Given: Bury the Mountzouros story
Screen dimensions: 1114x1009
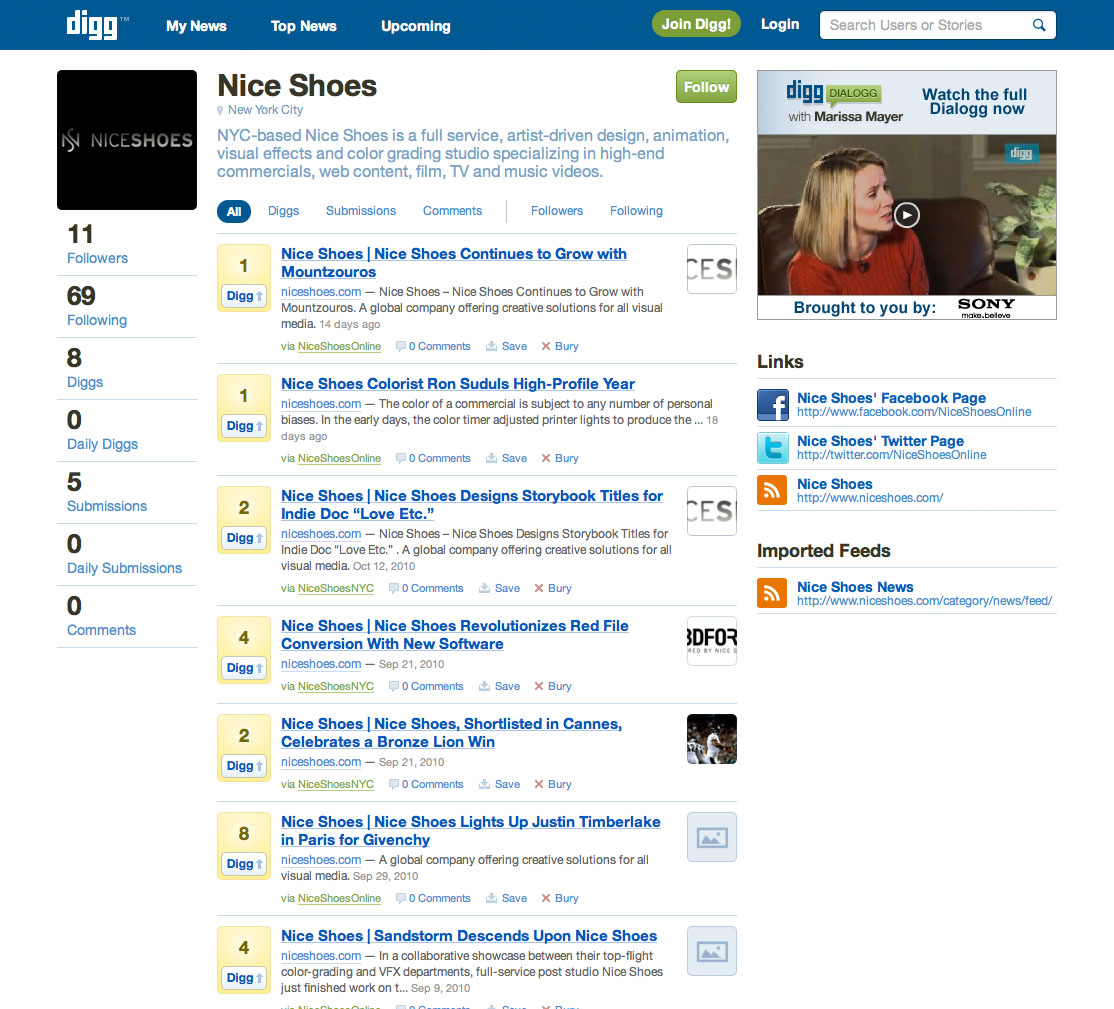Looking at the screenshot, I should click(560, 346).
